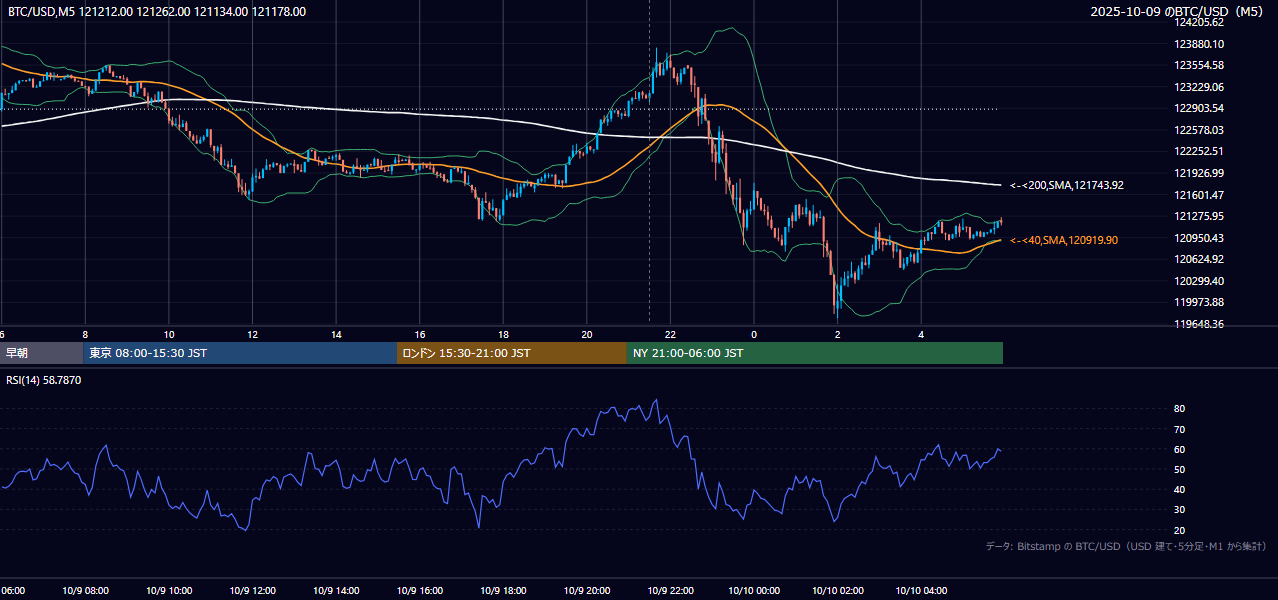Click price axis label 123880.10
Viewport: 1278px width, 600px height.
[1199, 44]
